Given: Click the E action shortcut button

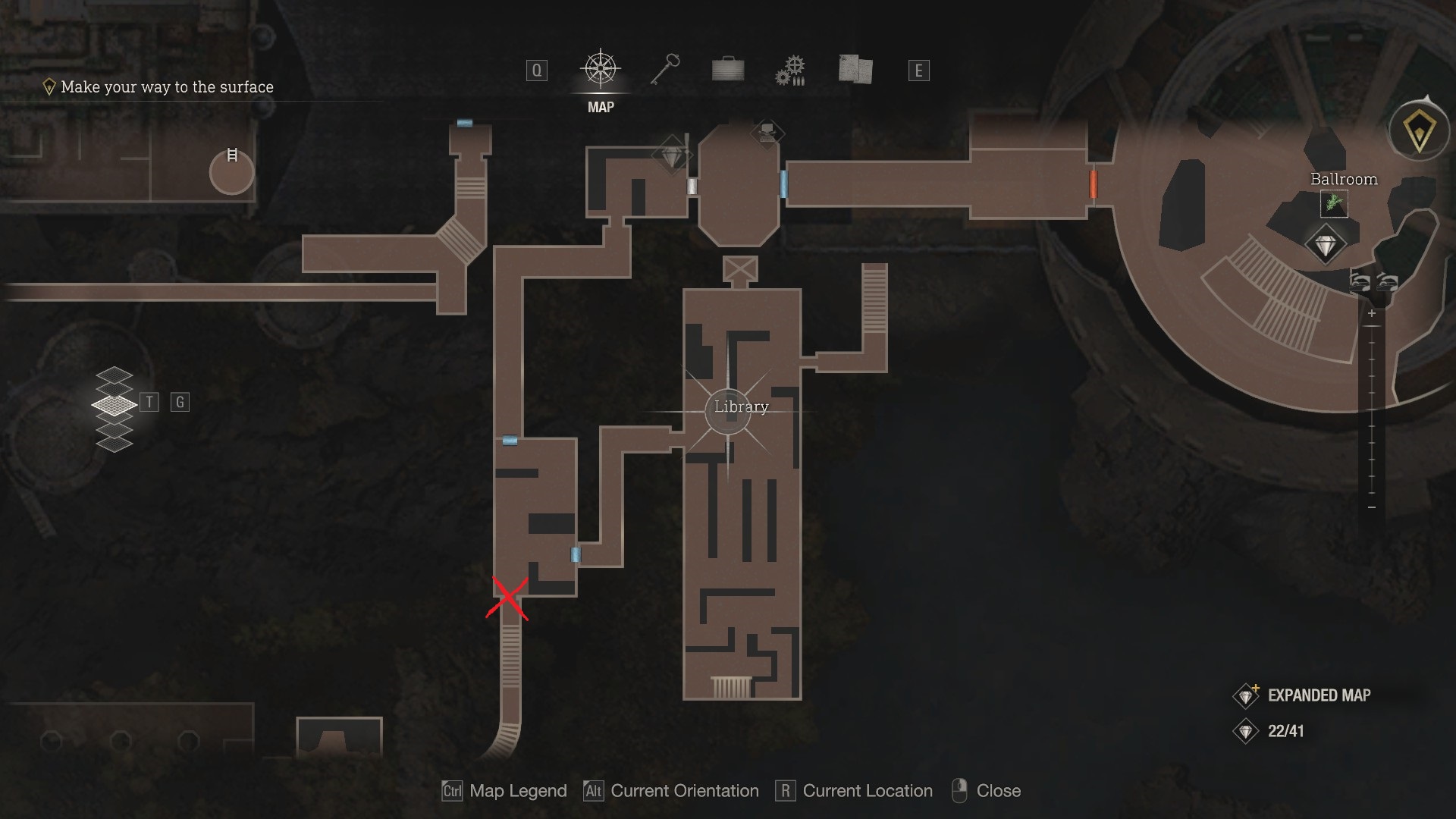Looking at the screenshot, I should pos(918,69).
